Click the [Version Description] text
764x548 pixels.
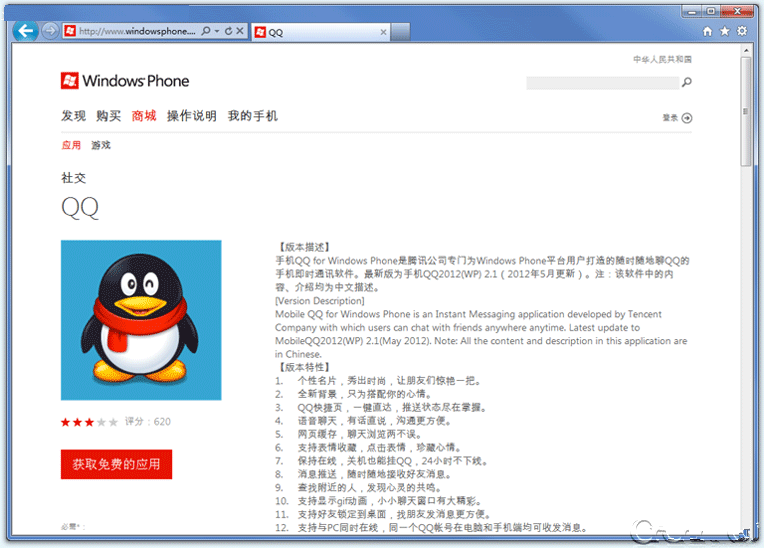tap(320, 301)
